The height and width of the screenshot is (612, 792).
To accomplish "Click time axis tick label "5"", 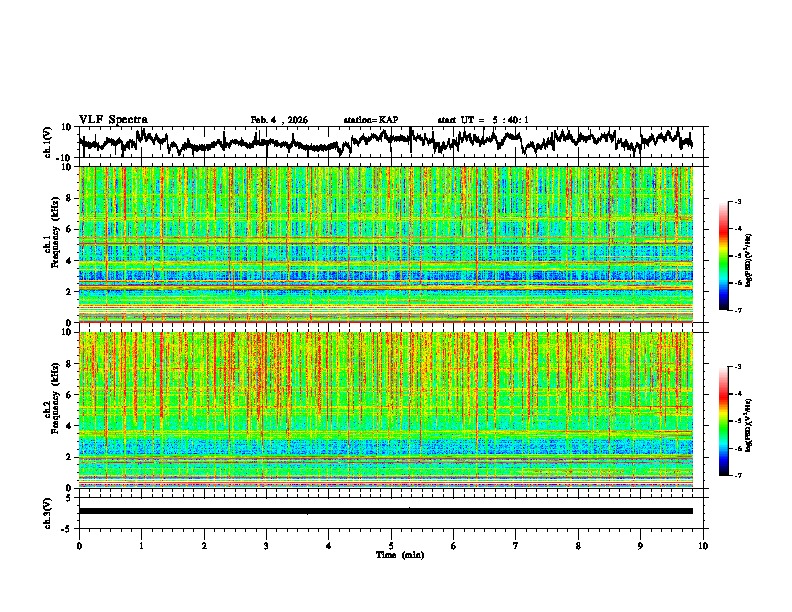I will pyautogui.click(x=391, y=546).
